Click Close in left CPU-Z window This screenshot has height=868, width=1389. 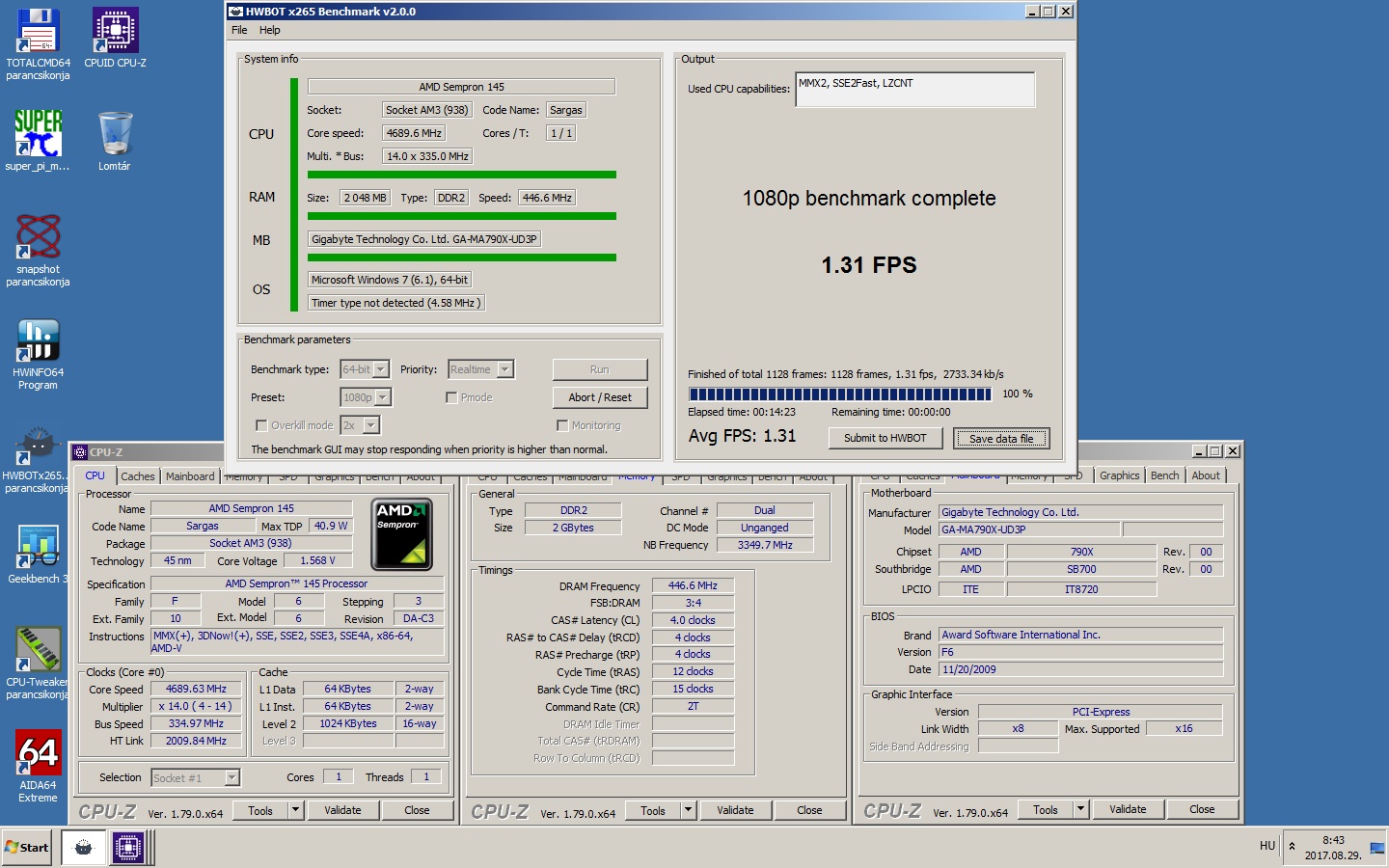point(417,810)
